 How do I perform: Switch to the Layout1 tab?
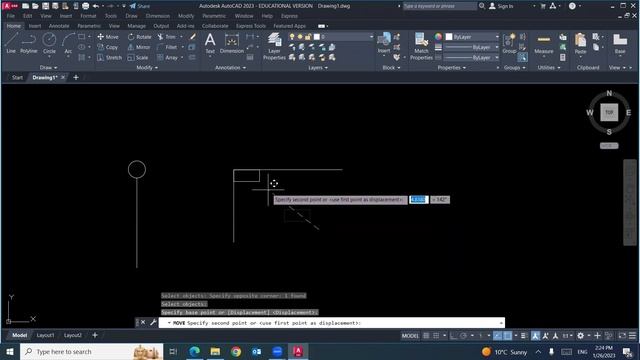coord(45,335)
